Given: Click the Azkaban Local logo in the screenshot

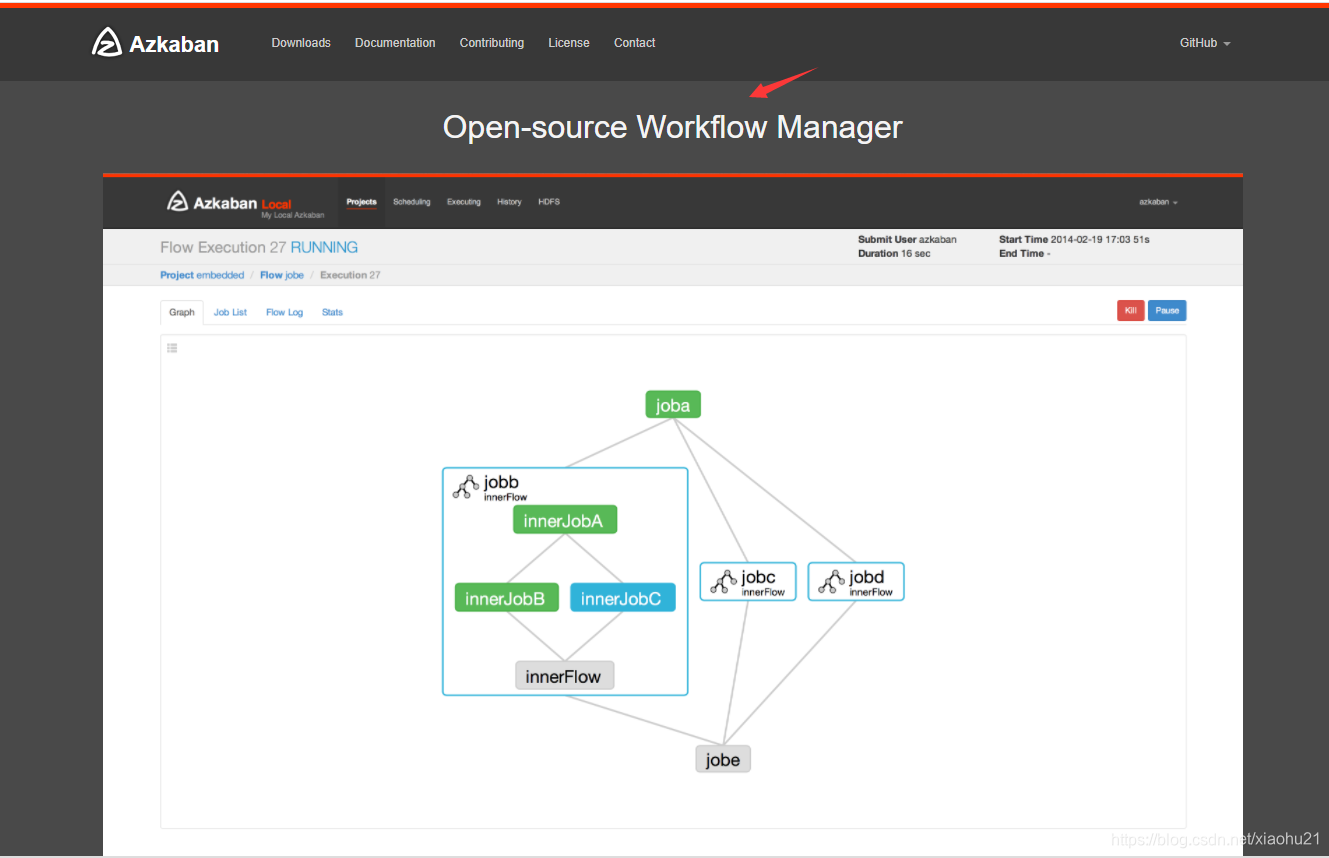Looking at the screenshot, I should (245, 203).
